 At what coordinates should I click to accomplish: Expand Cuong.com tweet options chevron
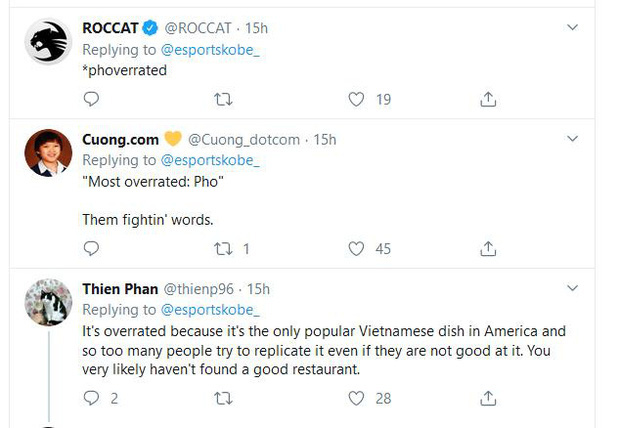point(572,138)
